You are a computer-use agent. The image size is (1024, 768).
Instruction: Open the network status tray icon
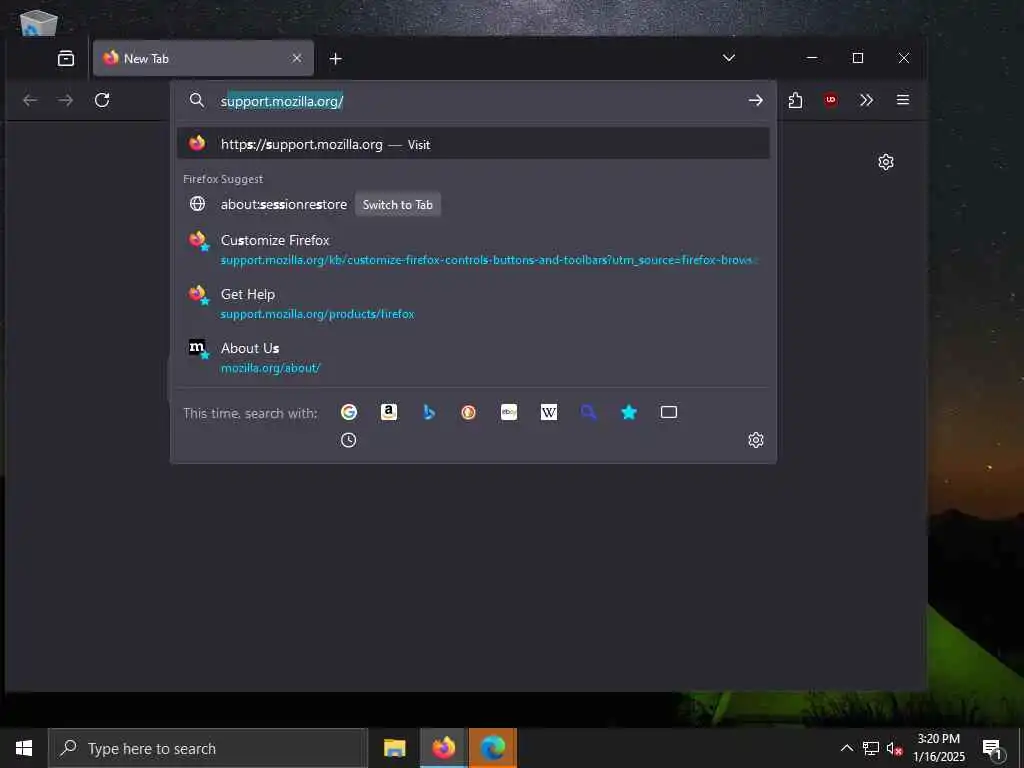point(871,748)
